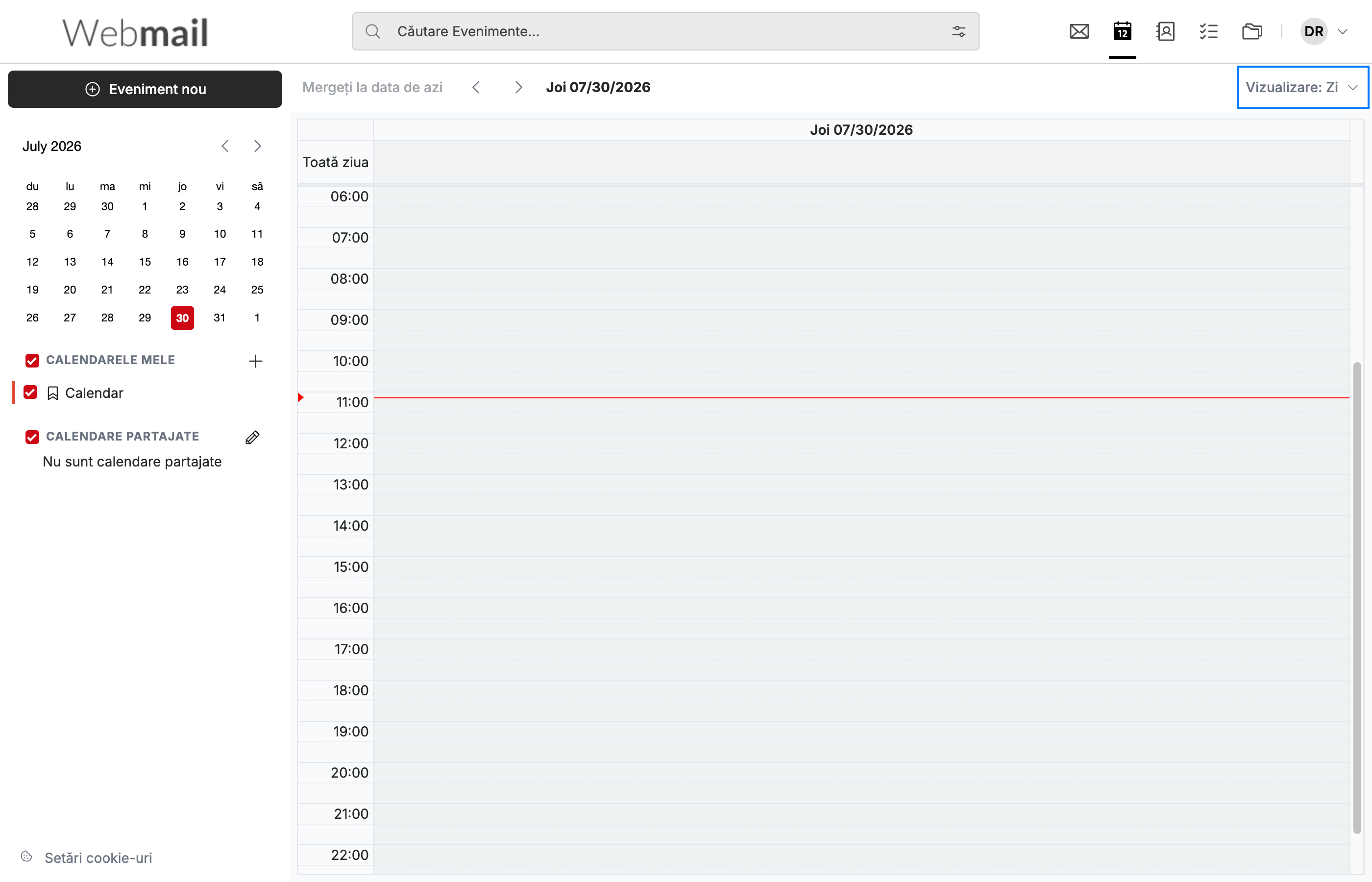Click the cookie settings icon
The image size is (1372, 882).
(x=26, y=856)
